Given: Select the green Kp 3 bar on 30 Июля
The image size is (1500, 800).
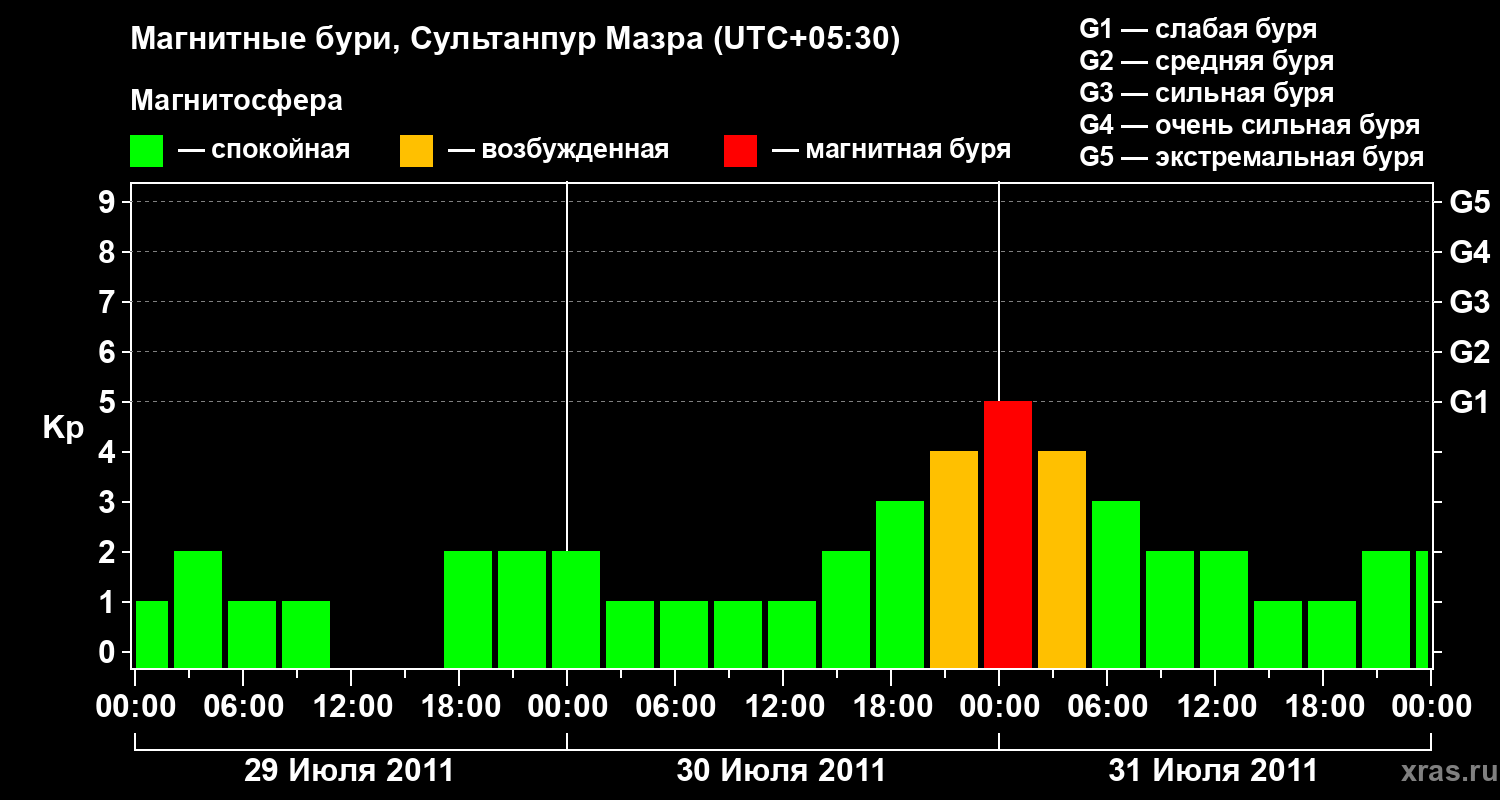Looking at the screenshot, I should click(900, 585).
